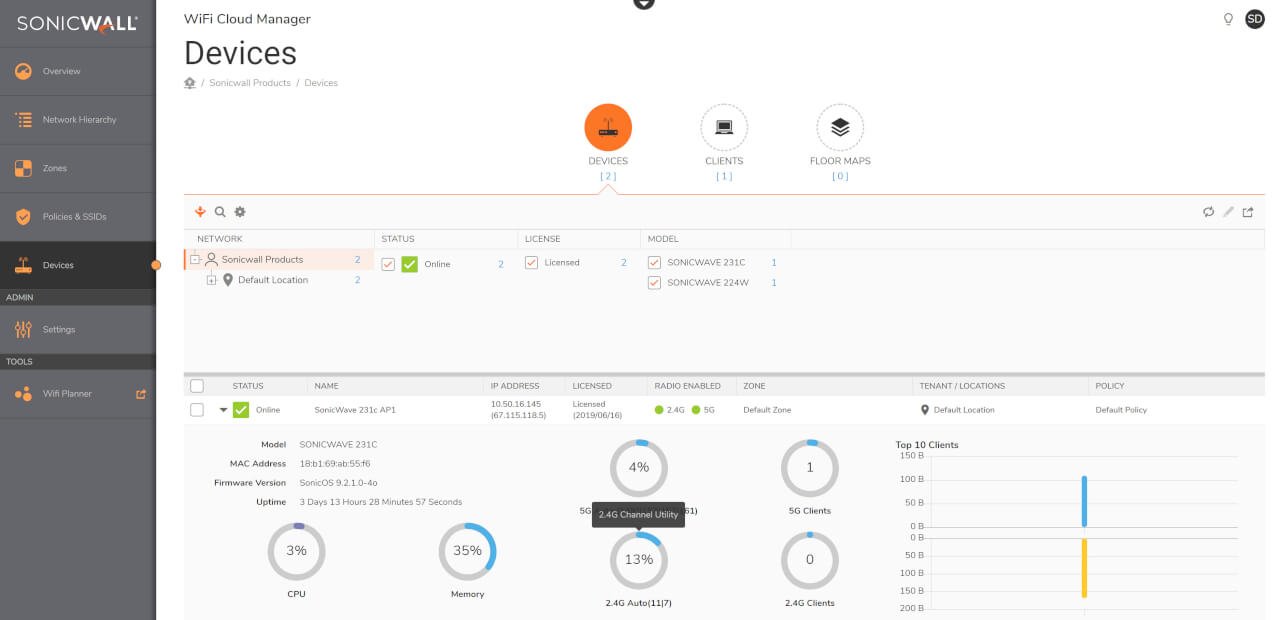Expand the Default Location tree node
1280x620 pixels.
pyautogui.click(x=211, y=280)
